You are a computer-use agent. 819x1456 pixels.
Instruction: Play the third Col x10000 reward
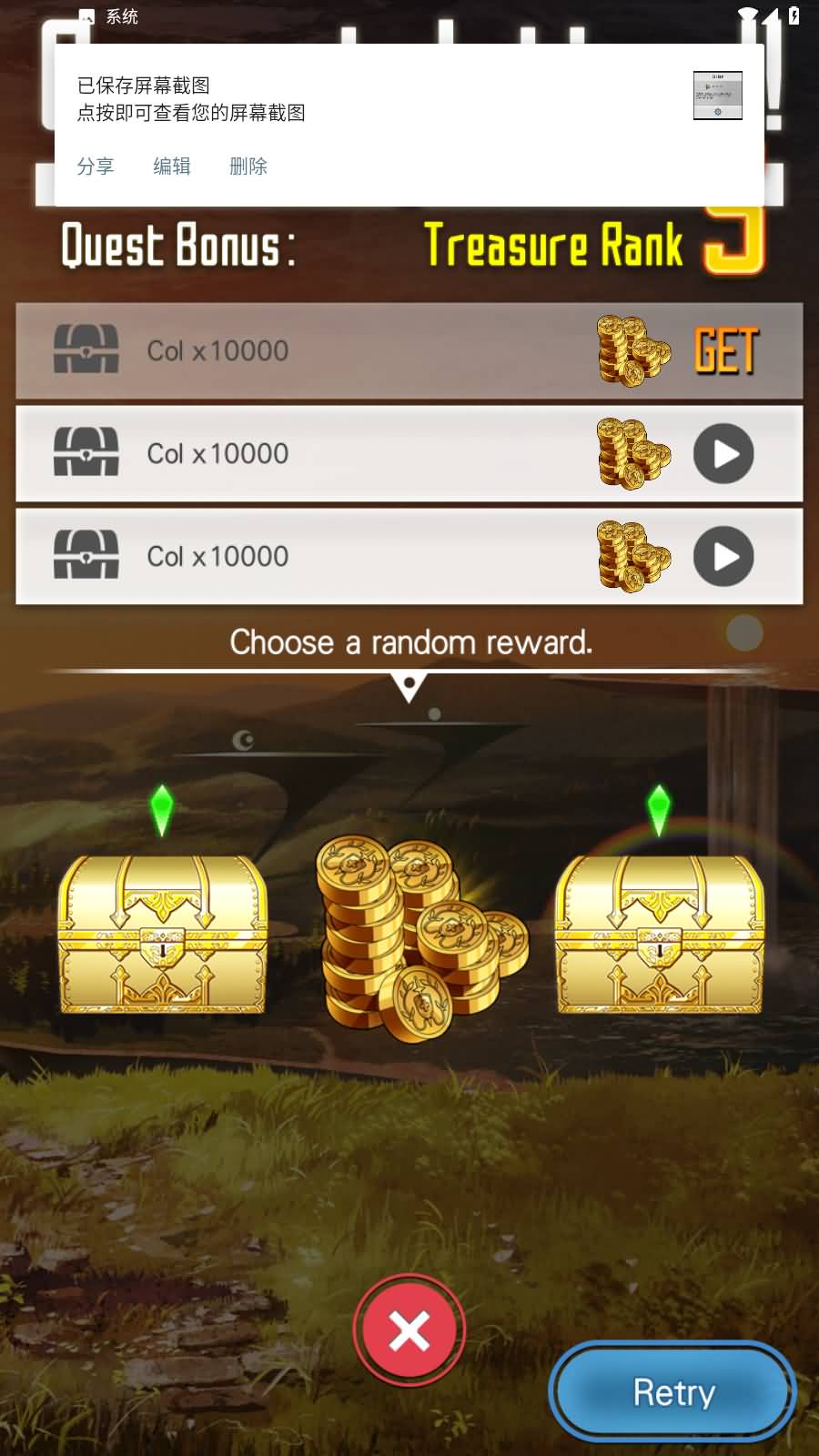(x=723, y=556)
